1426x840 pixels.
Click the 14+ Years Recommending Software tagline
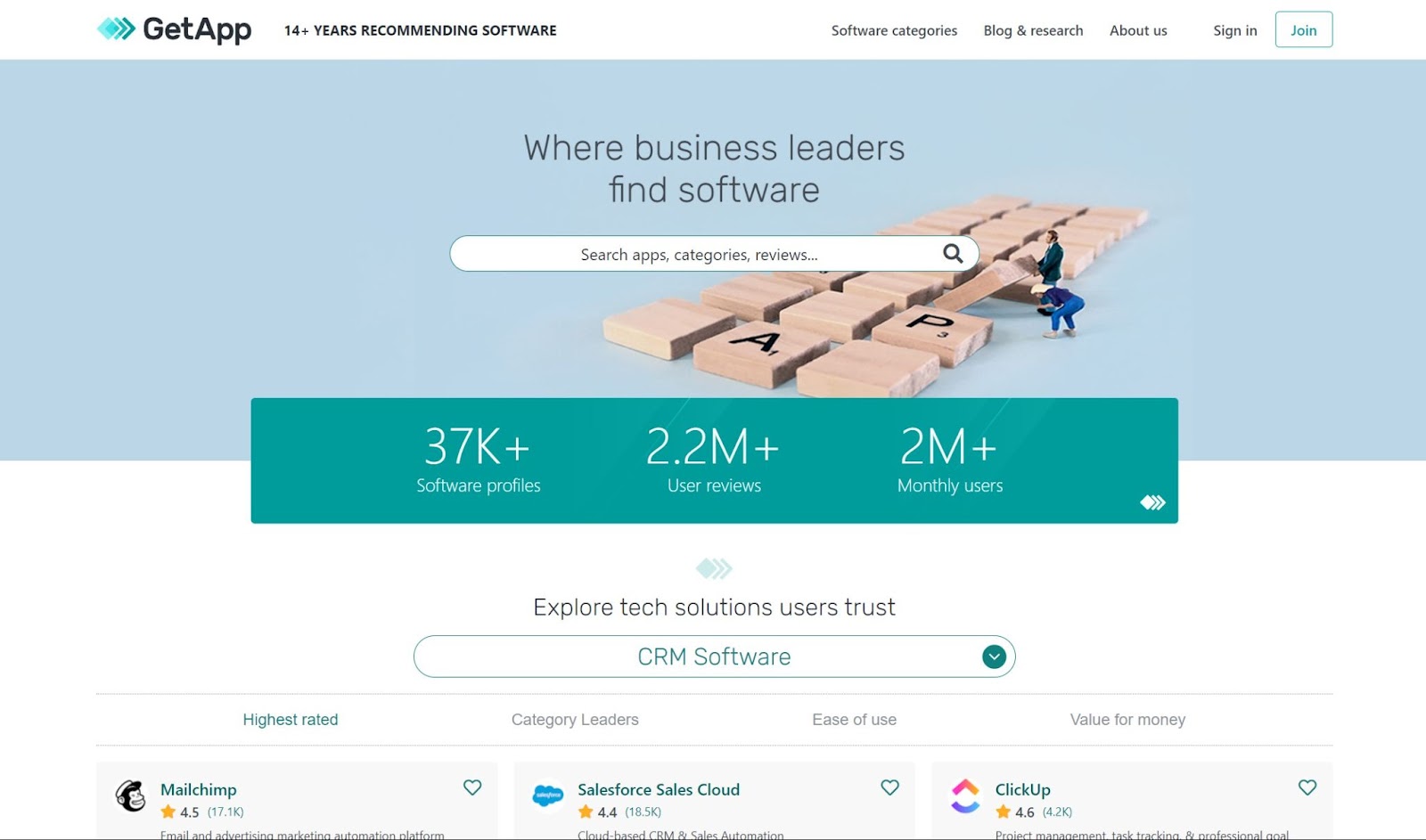(420, 30)
